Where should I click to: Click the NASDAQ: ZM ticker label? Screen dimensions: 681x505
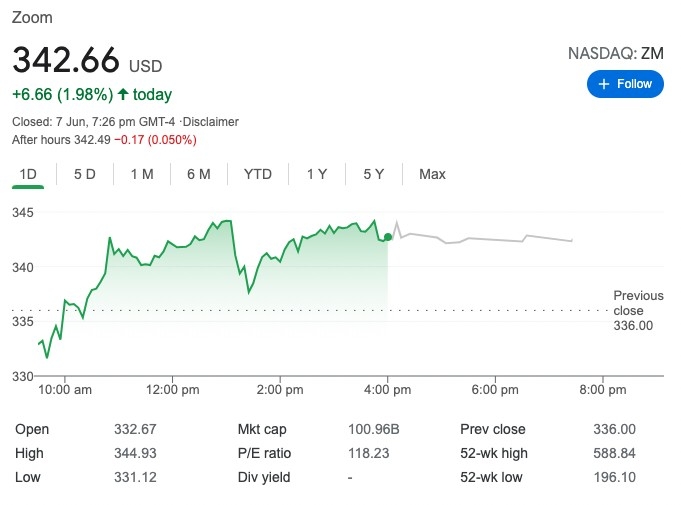click(615, 52)
